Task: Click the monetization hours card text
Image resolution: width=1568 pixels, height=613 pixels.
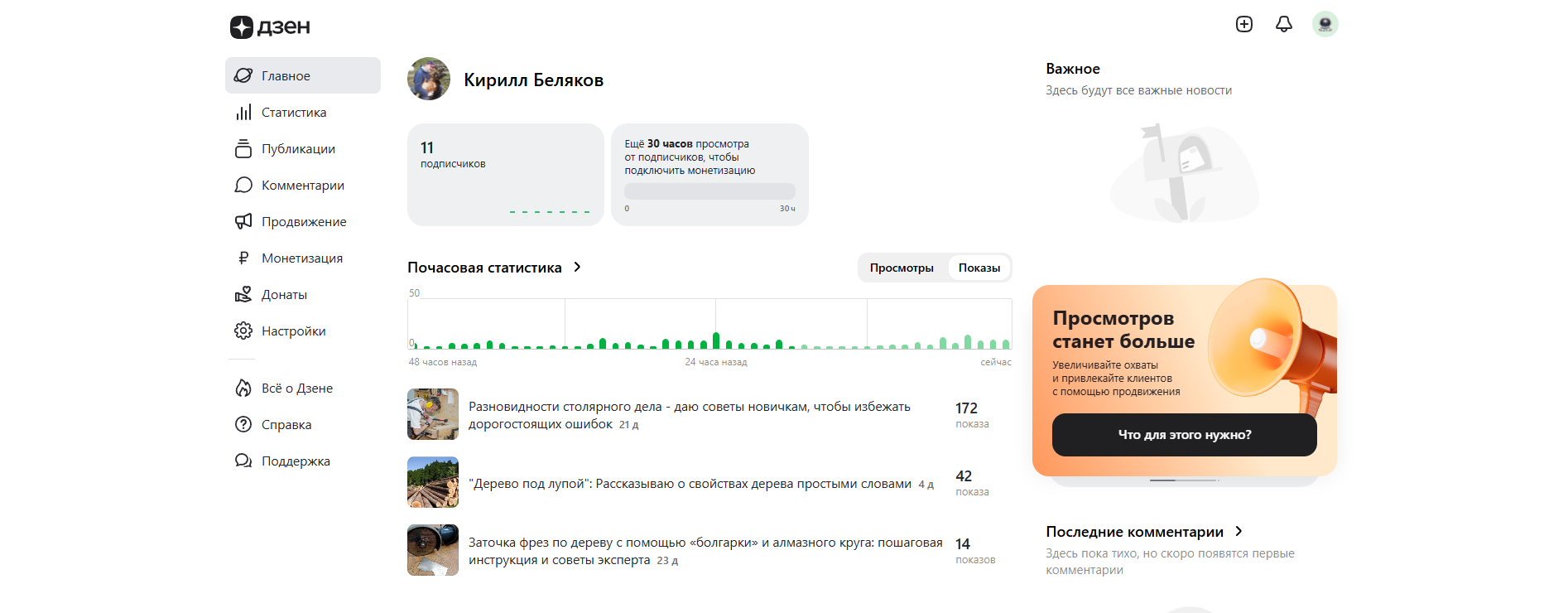Action: [x=690, y=157]
